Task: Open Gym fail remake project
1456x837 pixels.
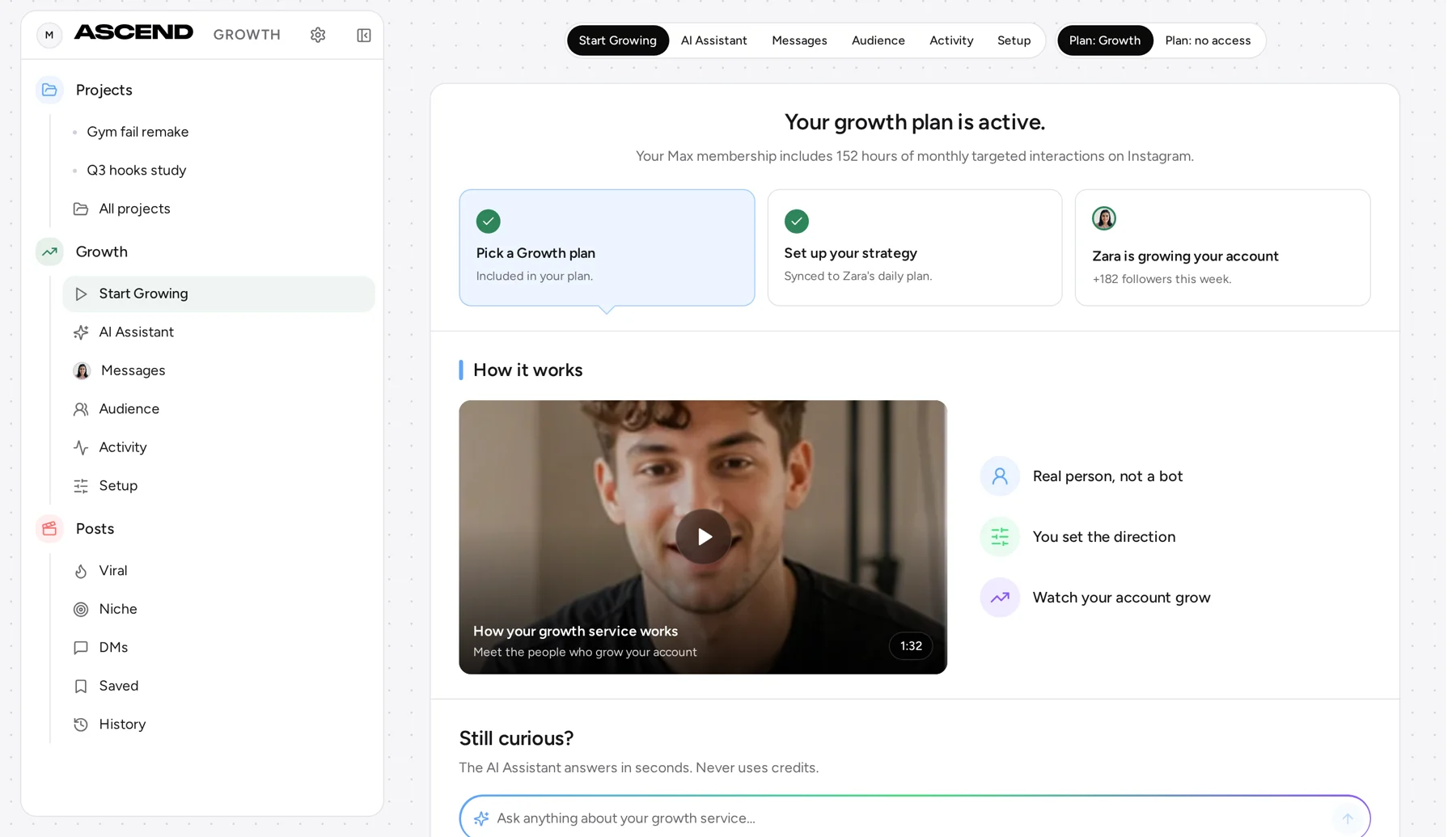Action: pos(138,132)
